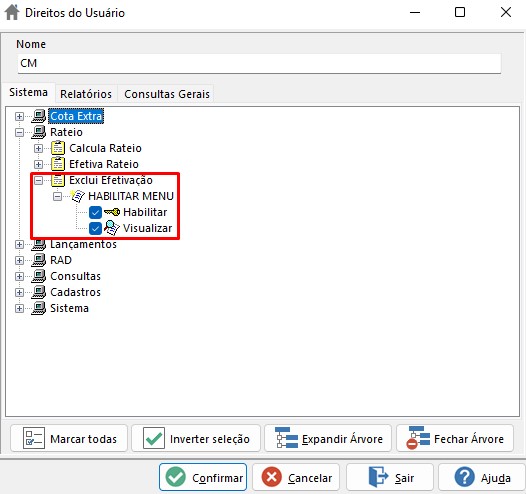Screen dimensions: 526x494
Task: Click the notepad icon beside Calcula Rateio
Action: pos(58,148)
